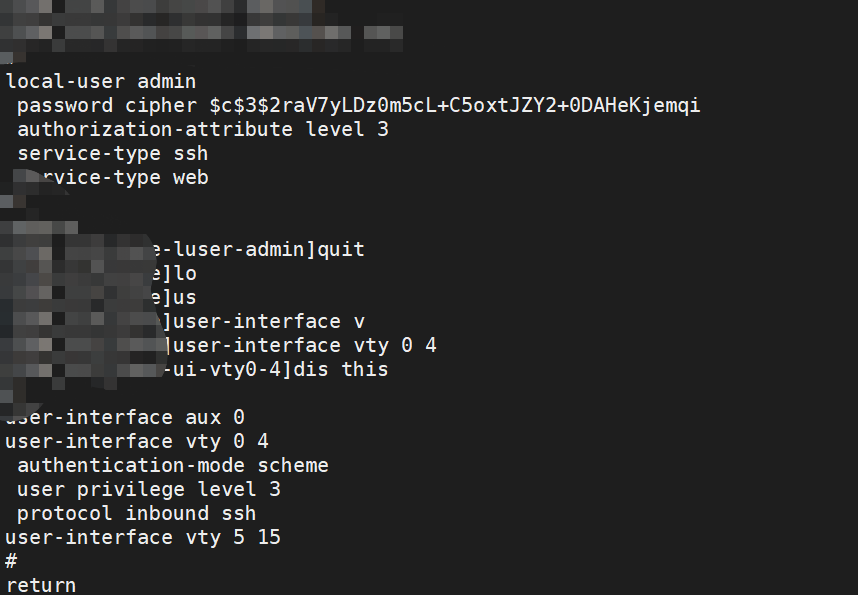Click the "user-interface aux 0" line
Viewport: 858px width, 595px height.
(125, 417)
